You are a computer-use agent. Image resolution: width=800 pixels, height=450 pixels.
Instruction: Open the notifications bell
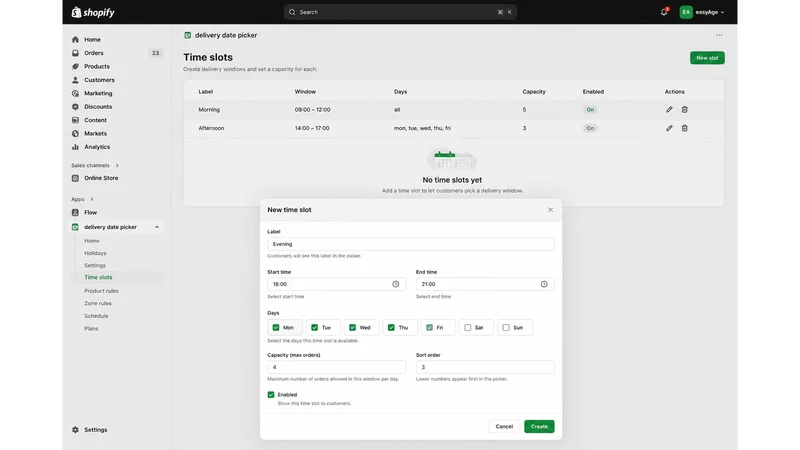(664, 12)
